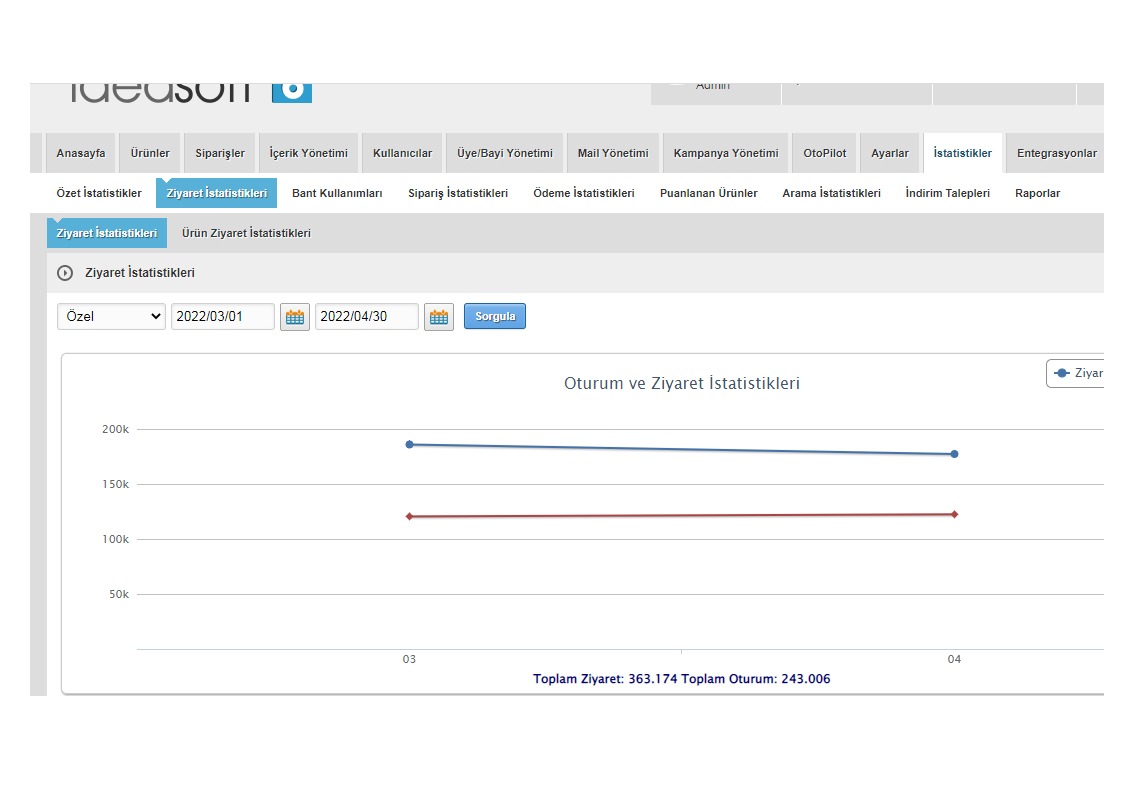The width and height of the screenshot is (1122, 793).
Task: Open Üye/Bayi Yönetimi tab
Action: (x=504, y=153)
